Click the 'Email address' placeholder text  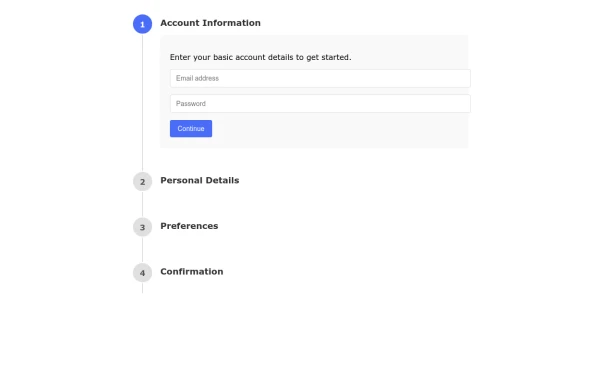point(197,78)
